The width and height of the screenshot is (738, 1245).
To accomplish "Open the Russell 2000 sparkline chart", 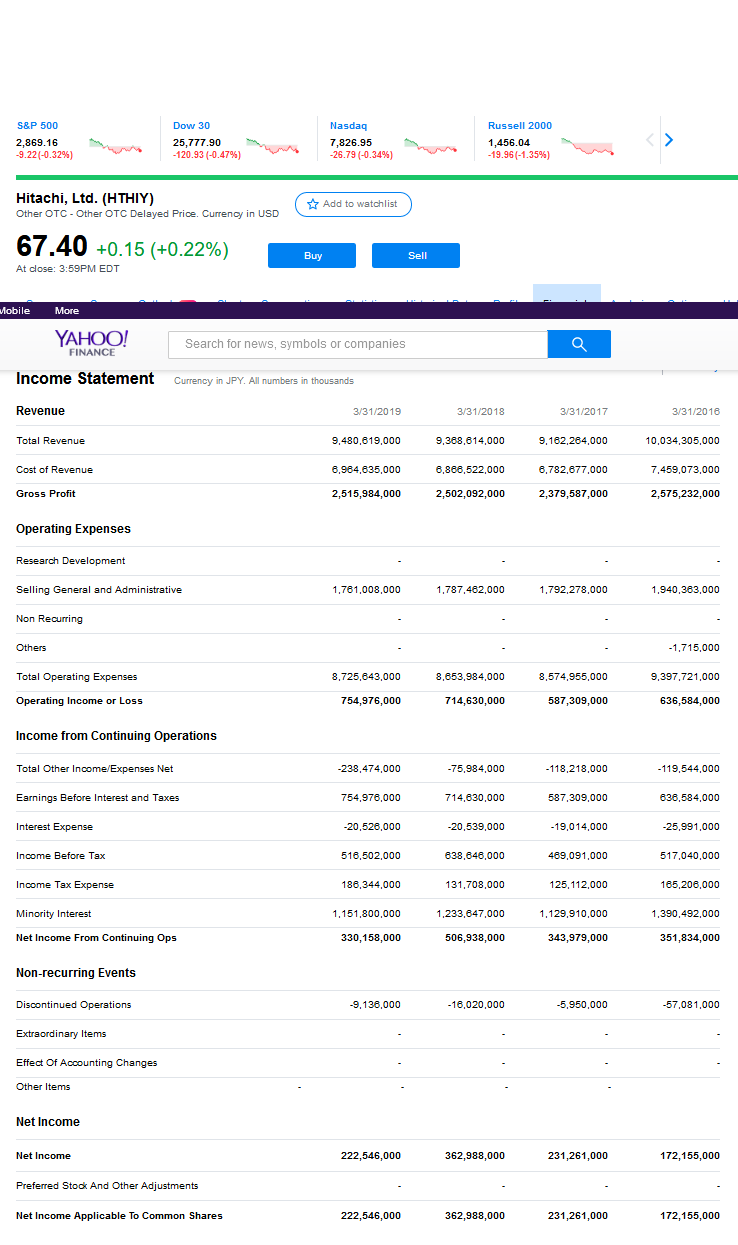I will [588, 147].
